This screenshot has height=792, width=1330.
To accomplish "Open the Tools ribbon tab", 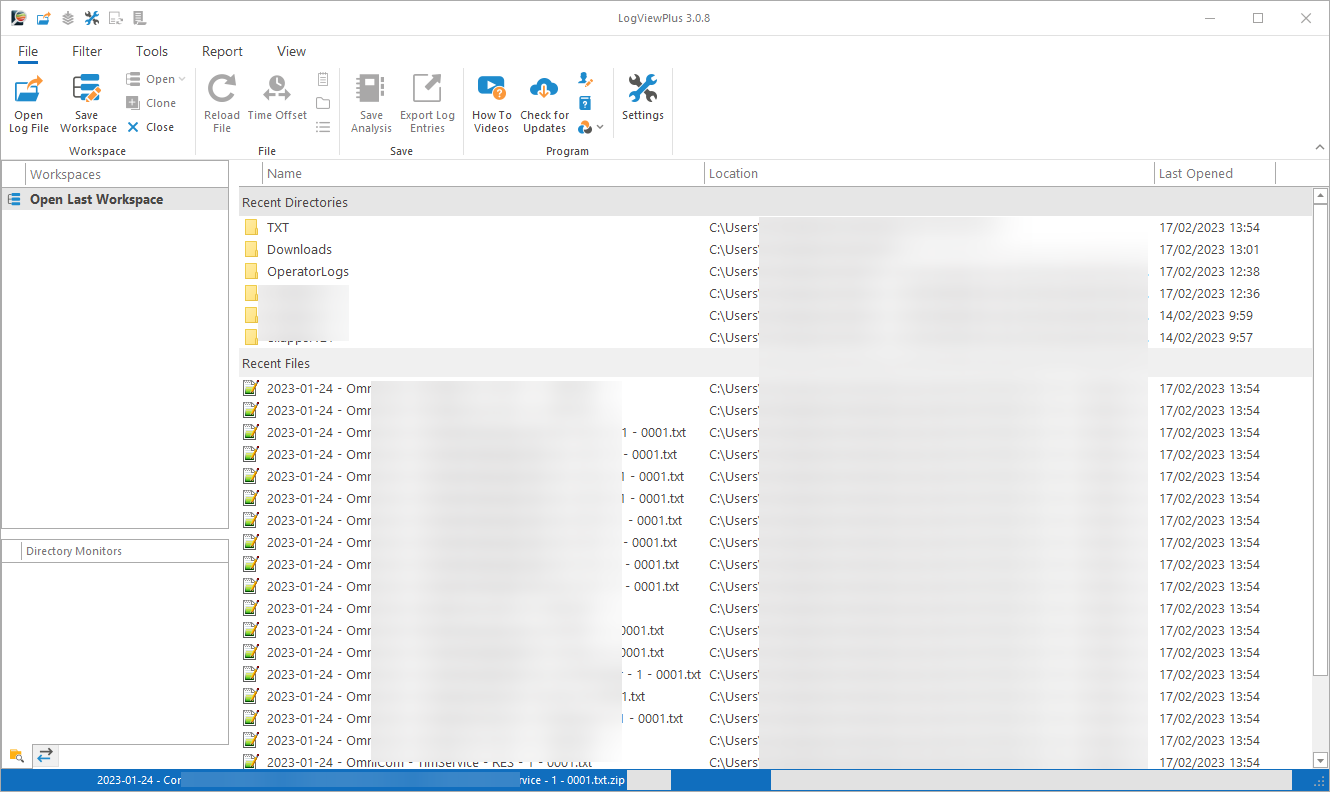I will [x=152, y=51].
